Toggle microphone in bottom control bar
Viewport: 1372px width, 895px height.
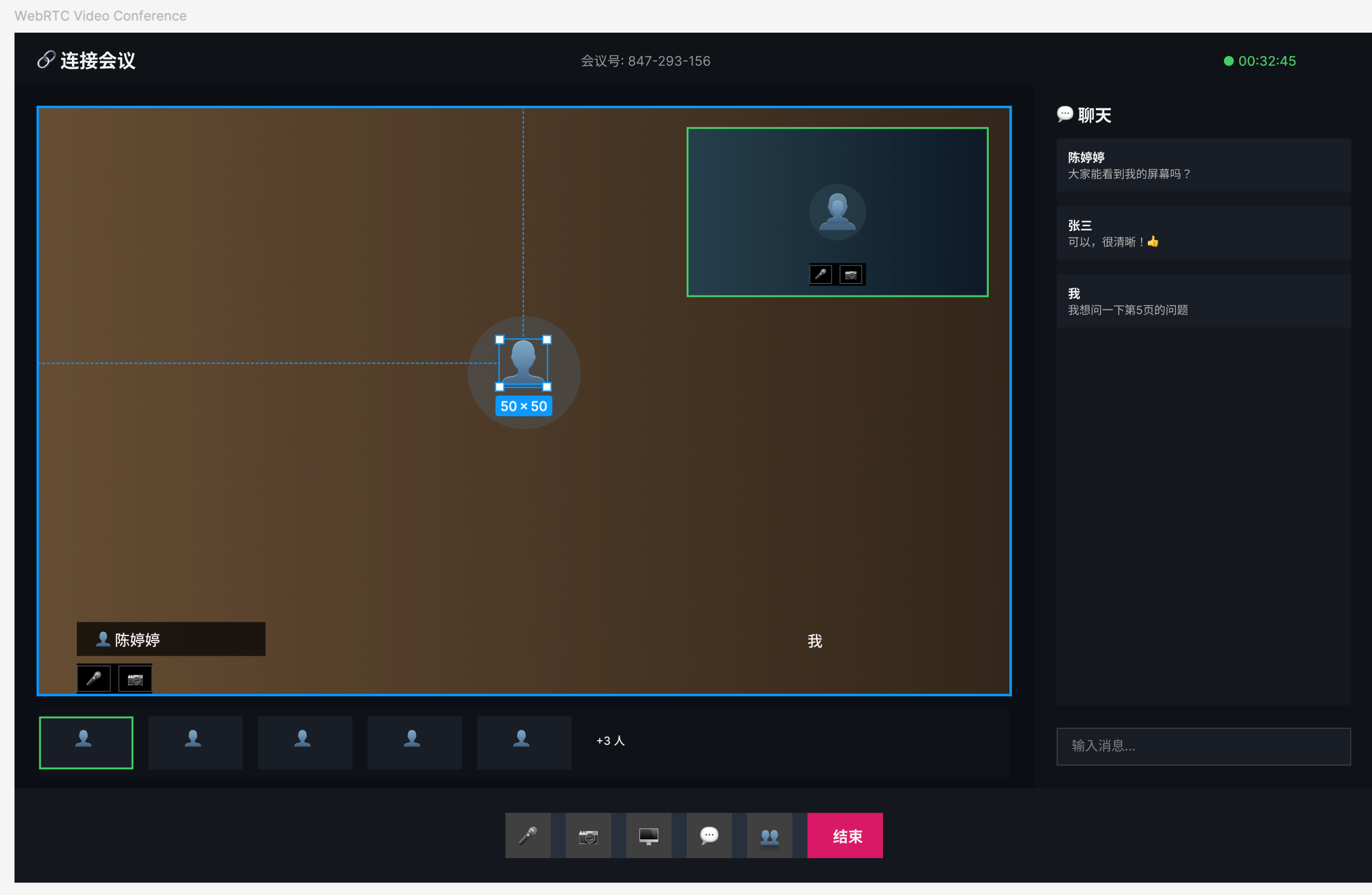[x=528, y=836]
